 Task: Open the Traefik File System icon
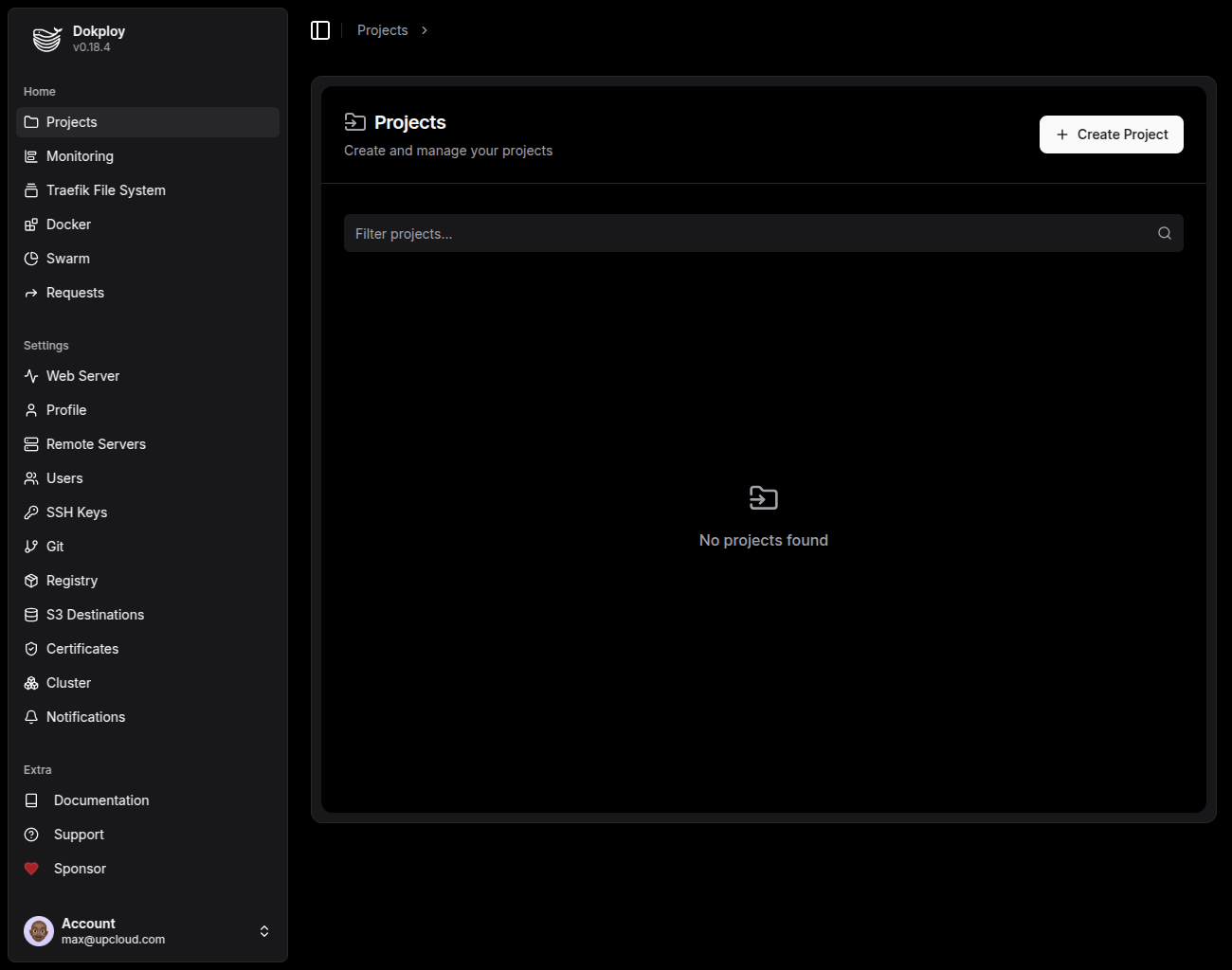pos(31,190)
